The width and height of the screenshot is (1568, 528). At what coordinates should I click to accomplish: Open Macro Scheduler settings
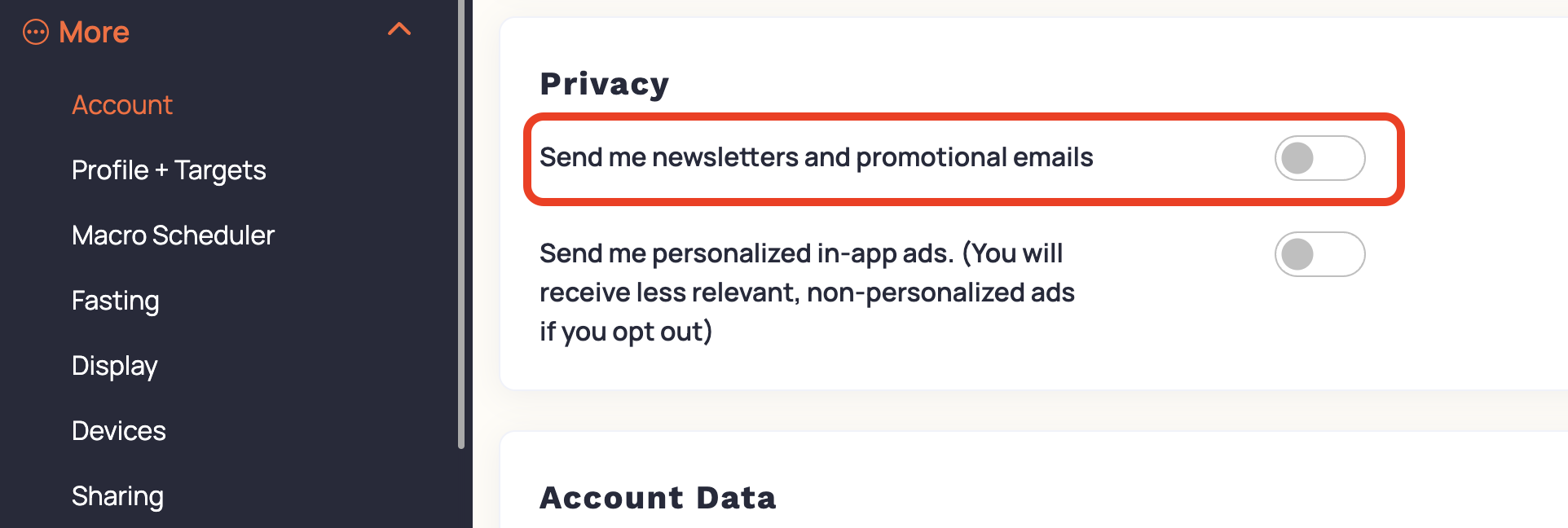pos(173,235)
